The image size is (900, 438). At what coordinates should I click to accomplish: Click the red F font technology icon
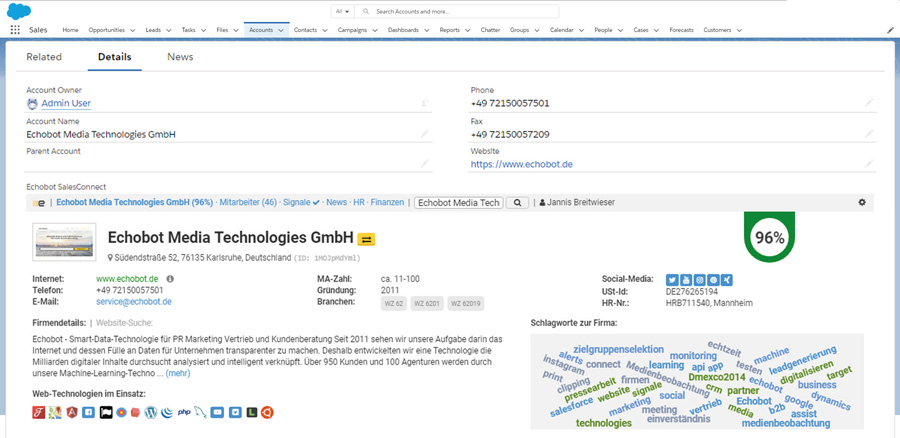click(x=38, y=412)
